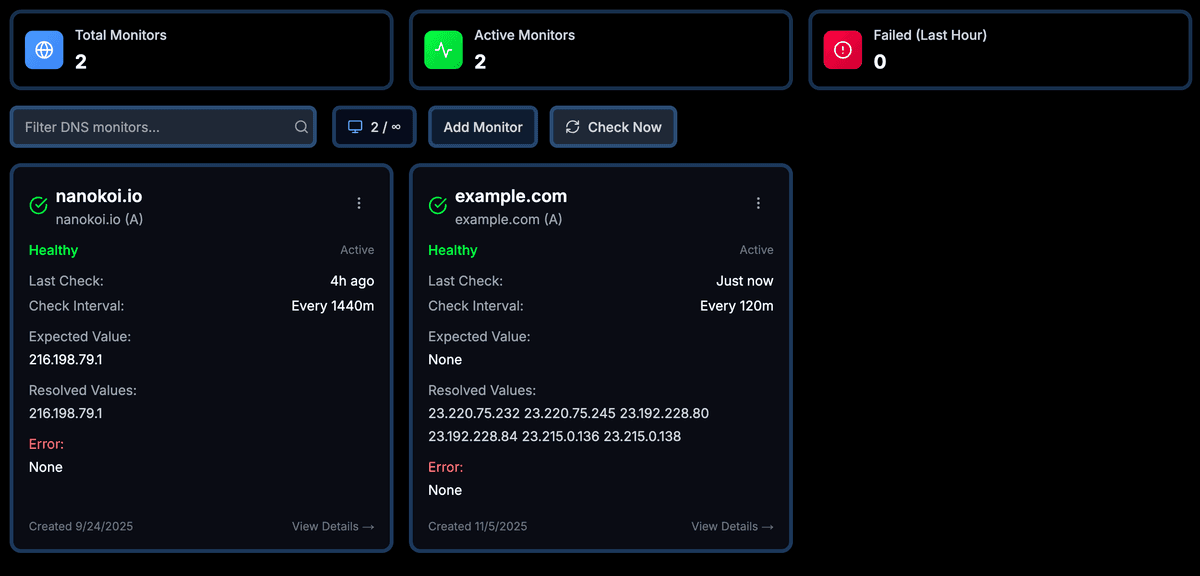Open View Details for nanokoi.io
The width and height of the screenshot is (1200, 576).
(x=333, y=526)
